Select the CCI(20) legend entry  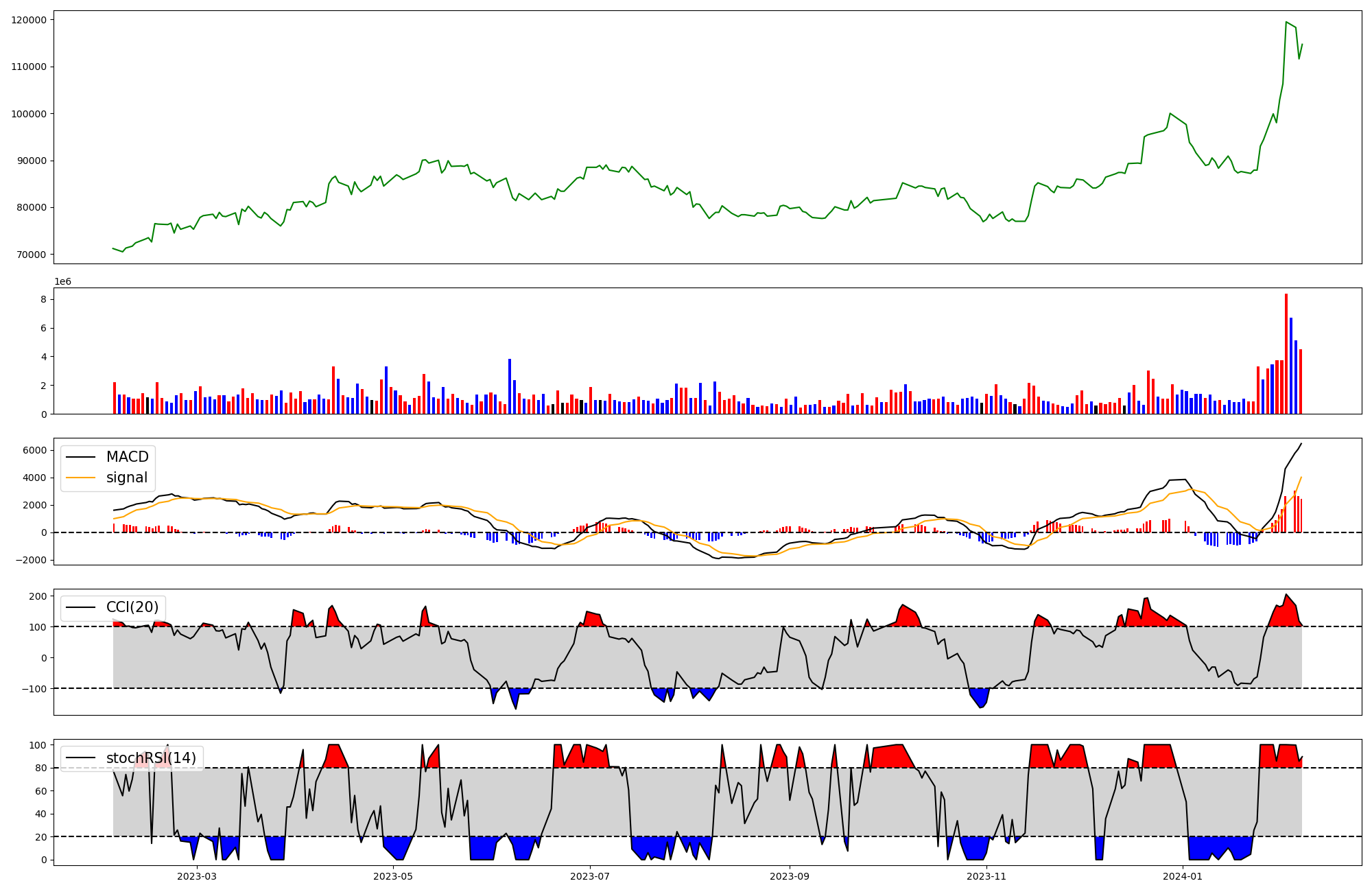pos(132,607)
